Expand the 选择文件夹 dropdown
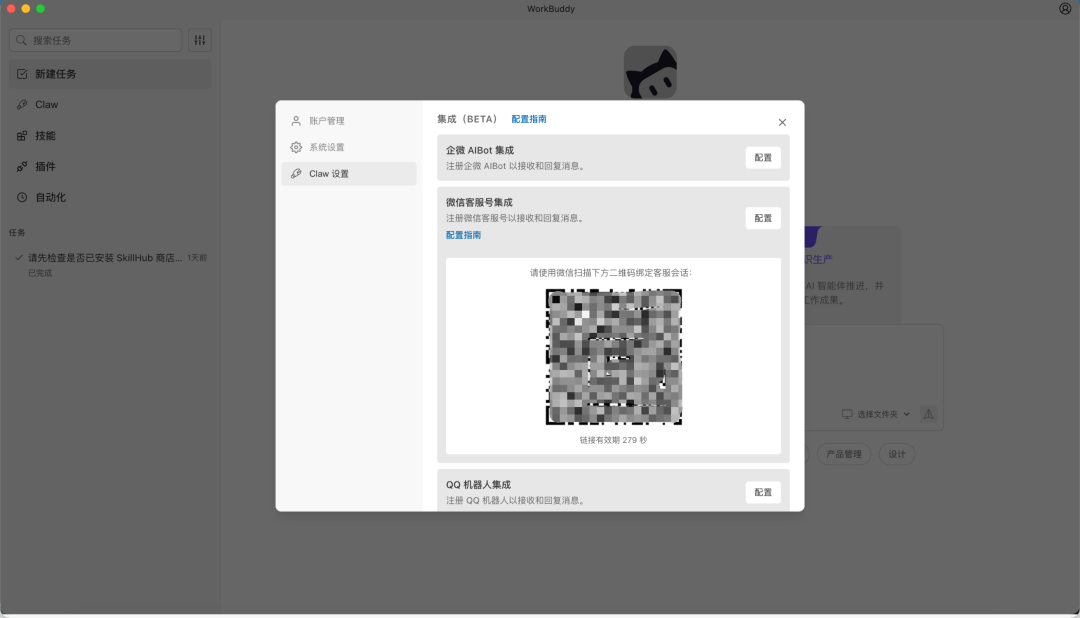Image resolution: width=1080 pixels, height=618 pixels. (x=877, y=414)
